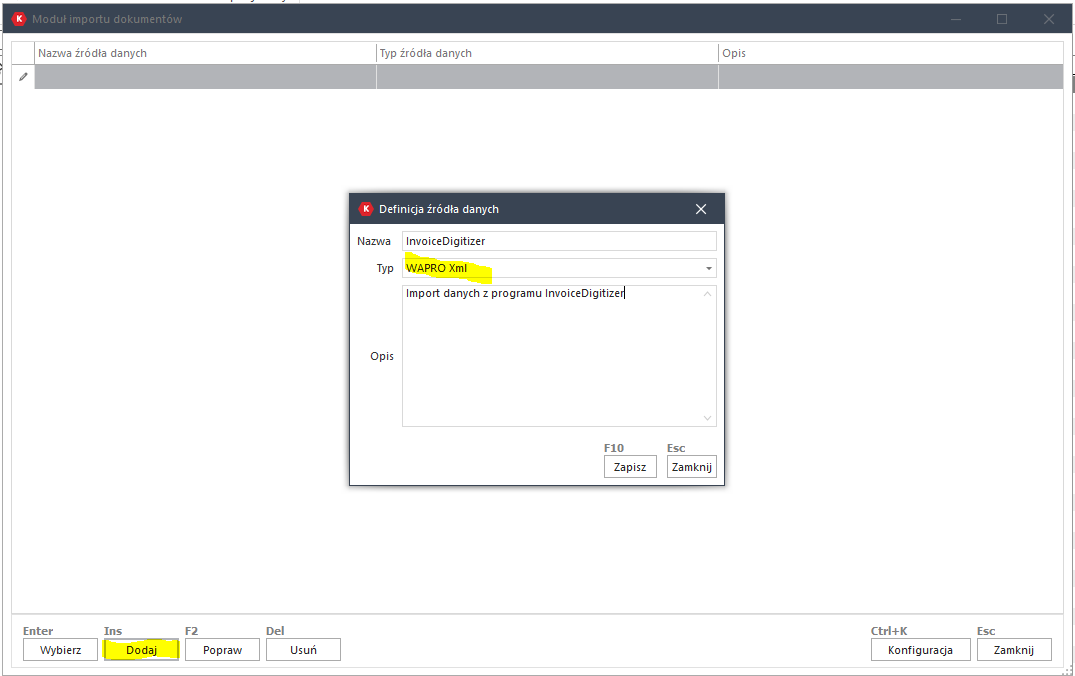Open the Typ dropdown arrow
This screenshot has height=676, width=1075.
(709, 268)
